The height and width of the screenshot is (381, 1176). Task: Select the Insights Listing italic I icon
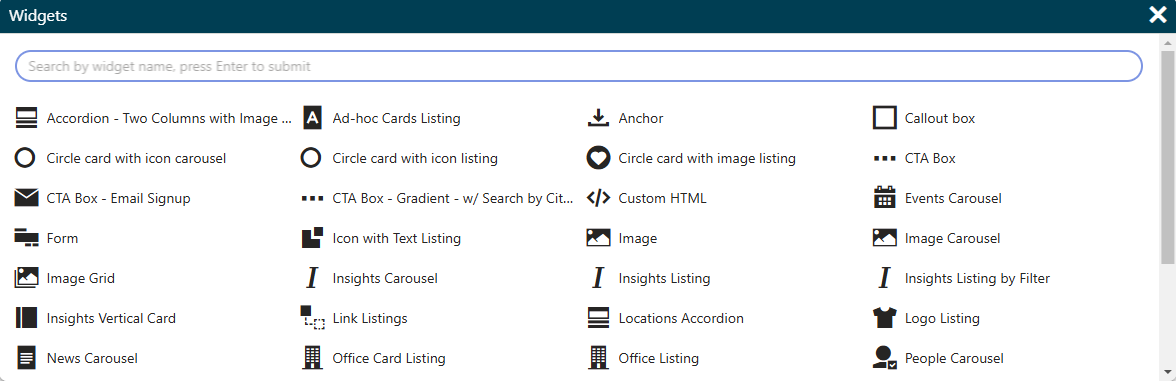pyautogui.click(x=598, y=278)
